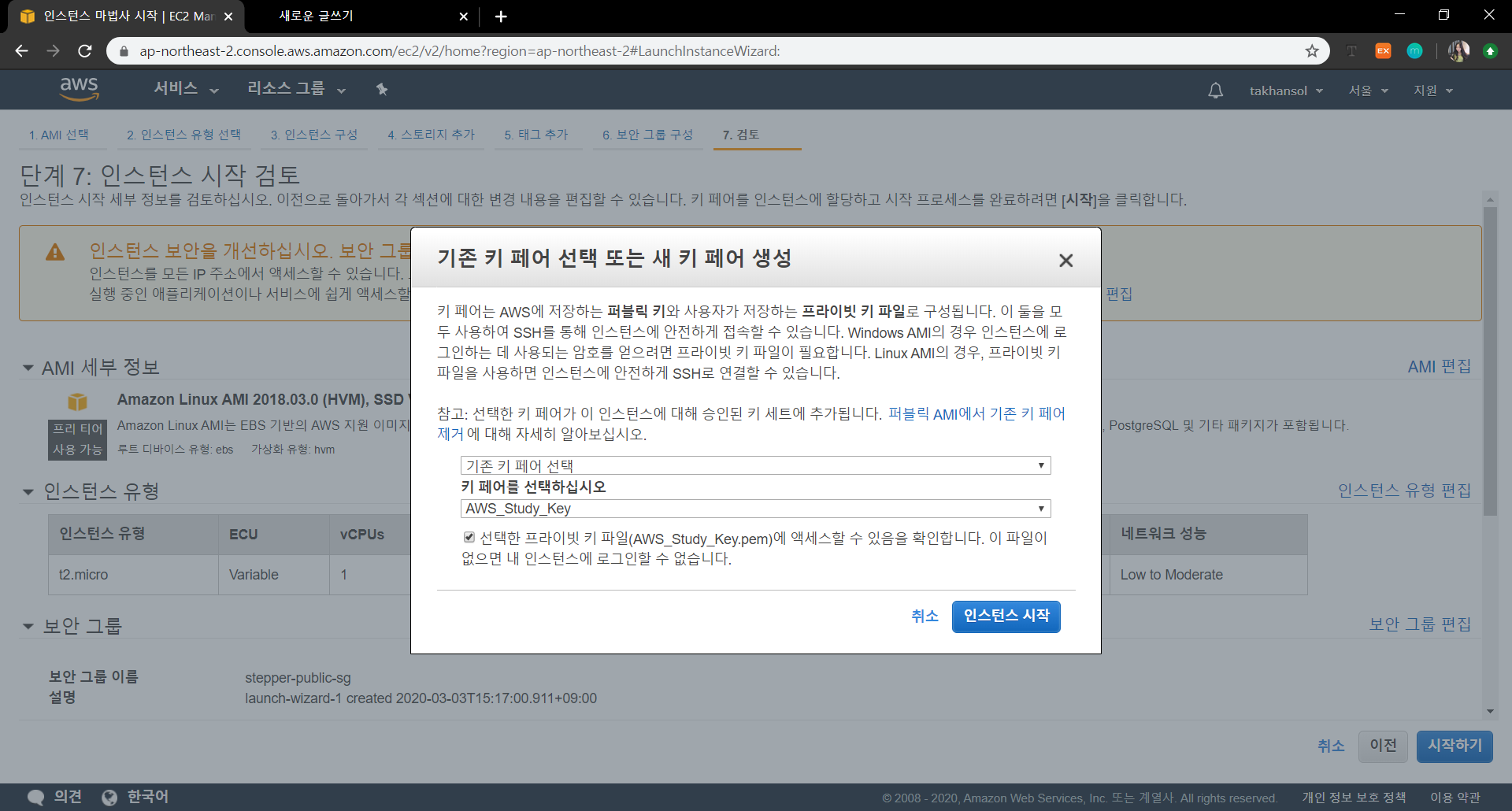Collapse the AMI 세부 정보 section
The image size is (1512, 811).
click(x=28, y=368)
